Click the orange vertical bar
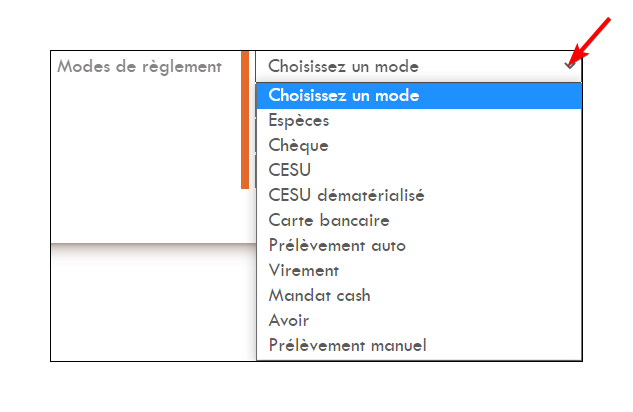The height and width of the screenshot is (412, 633). click(245, 120)
